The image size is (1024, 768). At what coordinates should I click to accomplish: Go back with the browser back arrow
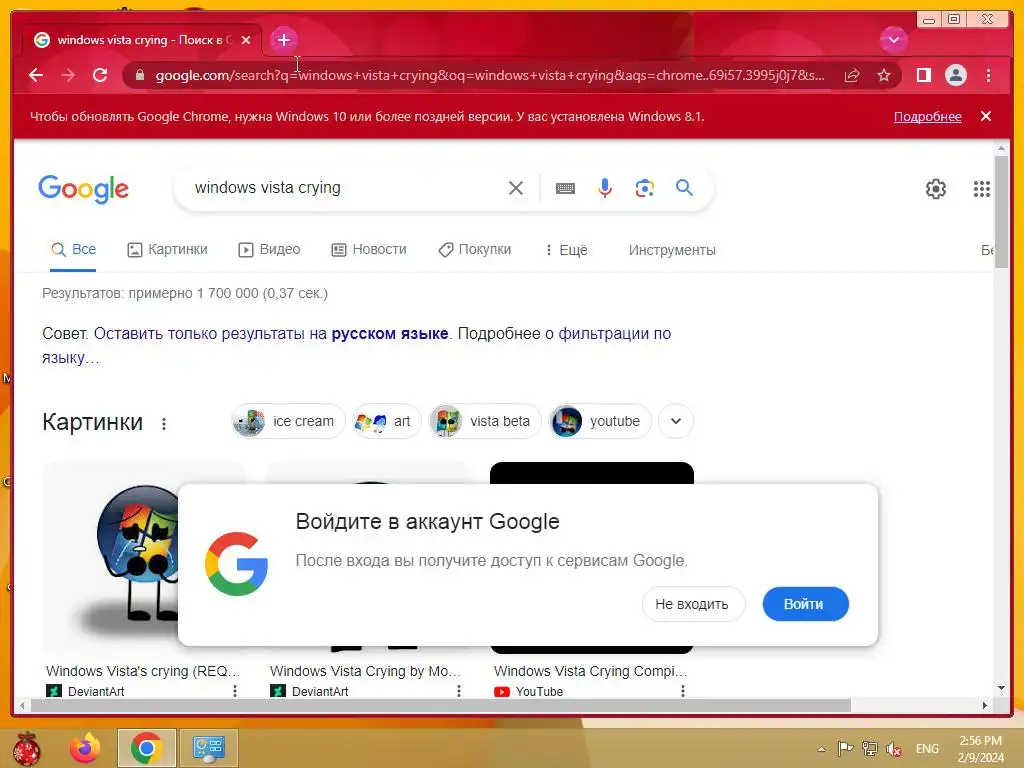point(36,75)
